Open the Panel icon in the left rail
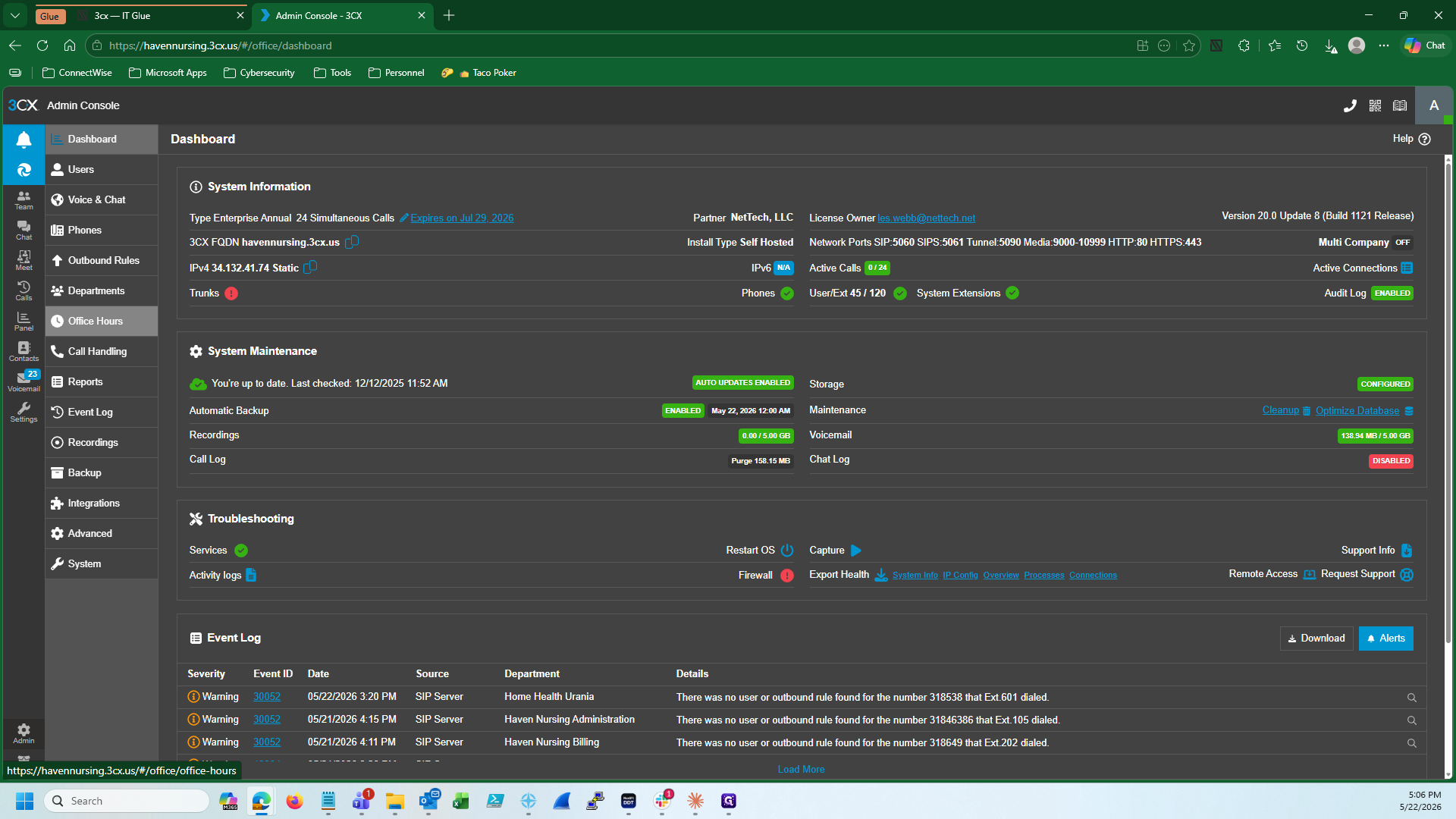The height and width of the screenshot is (819, 1456). coord(24,322)
